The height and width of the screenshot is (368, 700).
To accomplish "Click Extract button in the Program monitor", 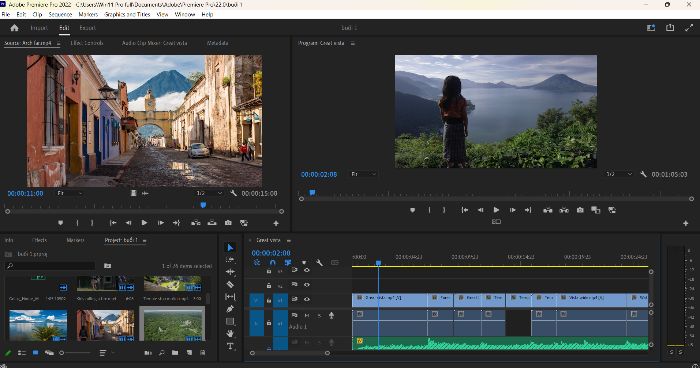I will (564, 210).
